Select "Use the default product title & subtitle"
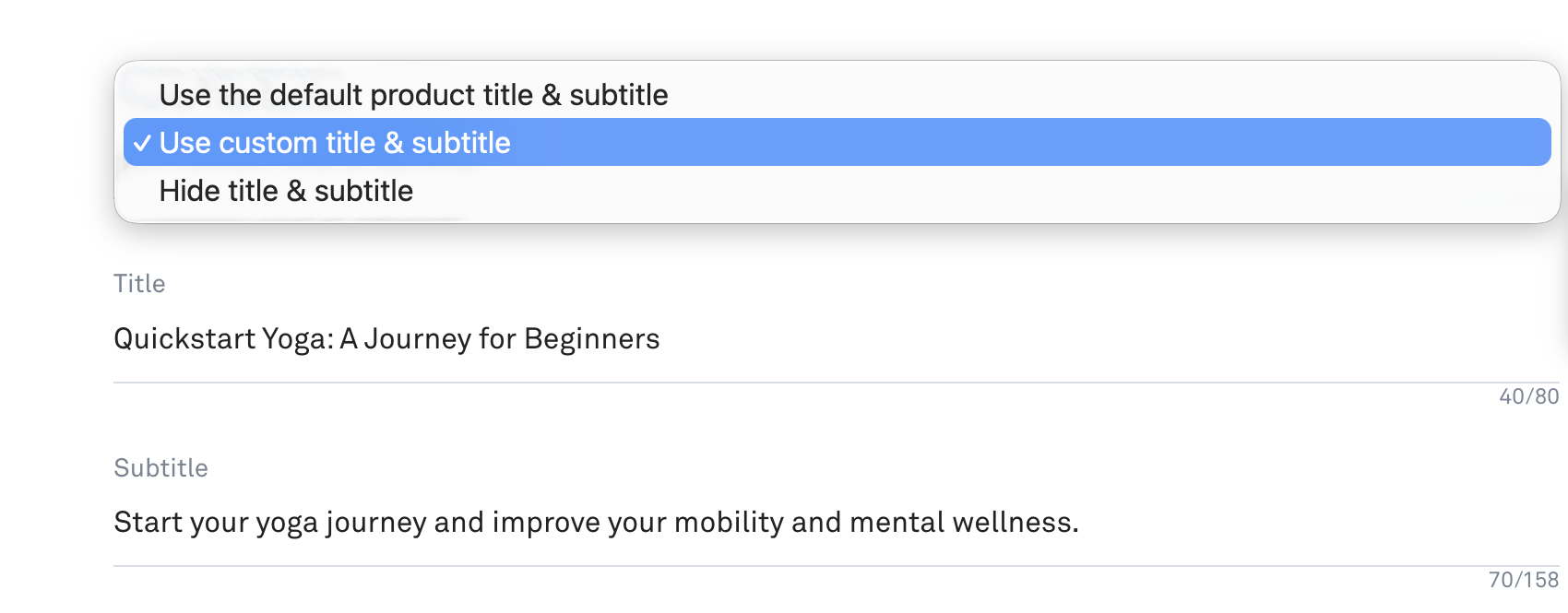The image size is (1568, 613). coord(413,95)
